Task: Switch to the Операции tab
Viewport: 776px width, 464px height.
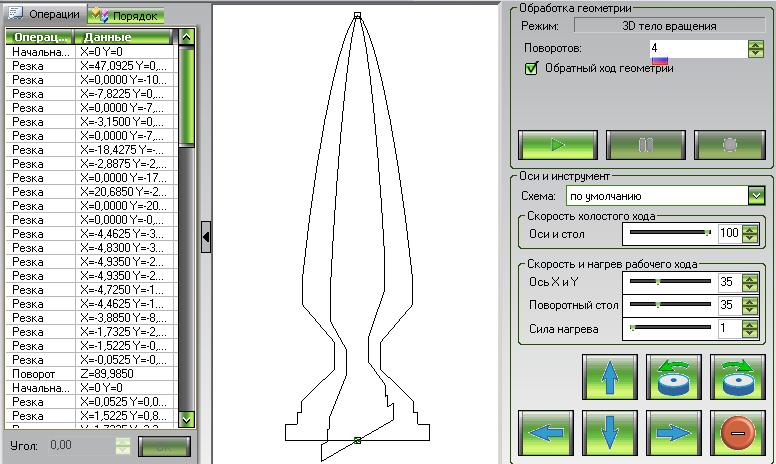Action: 46,14
